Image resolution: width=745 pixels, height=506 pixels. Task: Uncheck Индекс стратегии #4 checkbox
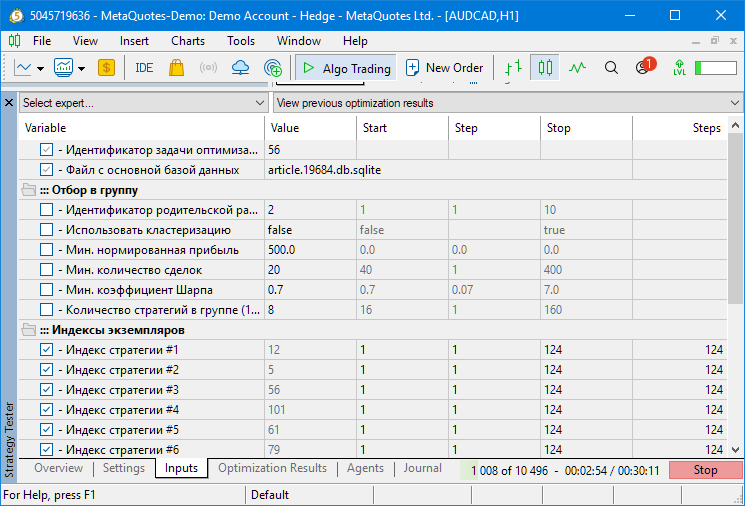pos(47,410)
